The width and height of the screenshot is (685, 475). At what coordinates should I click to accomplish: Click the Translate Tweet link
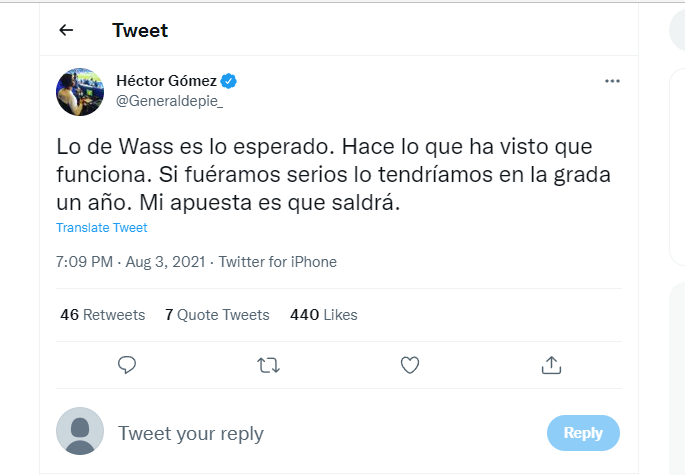pyautogui.click(x=101, y=227)
